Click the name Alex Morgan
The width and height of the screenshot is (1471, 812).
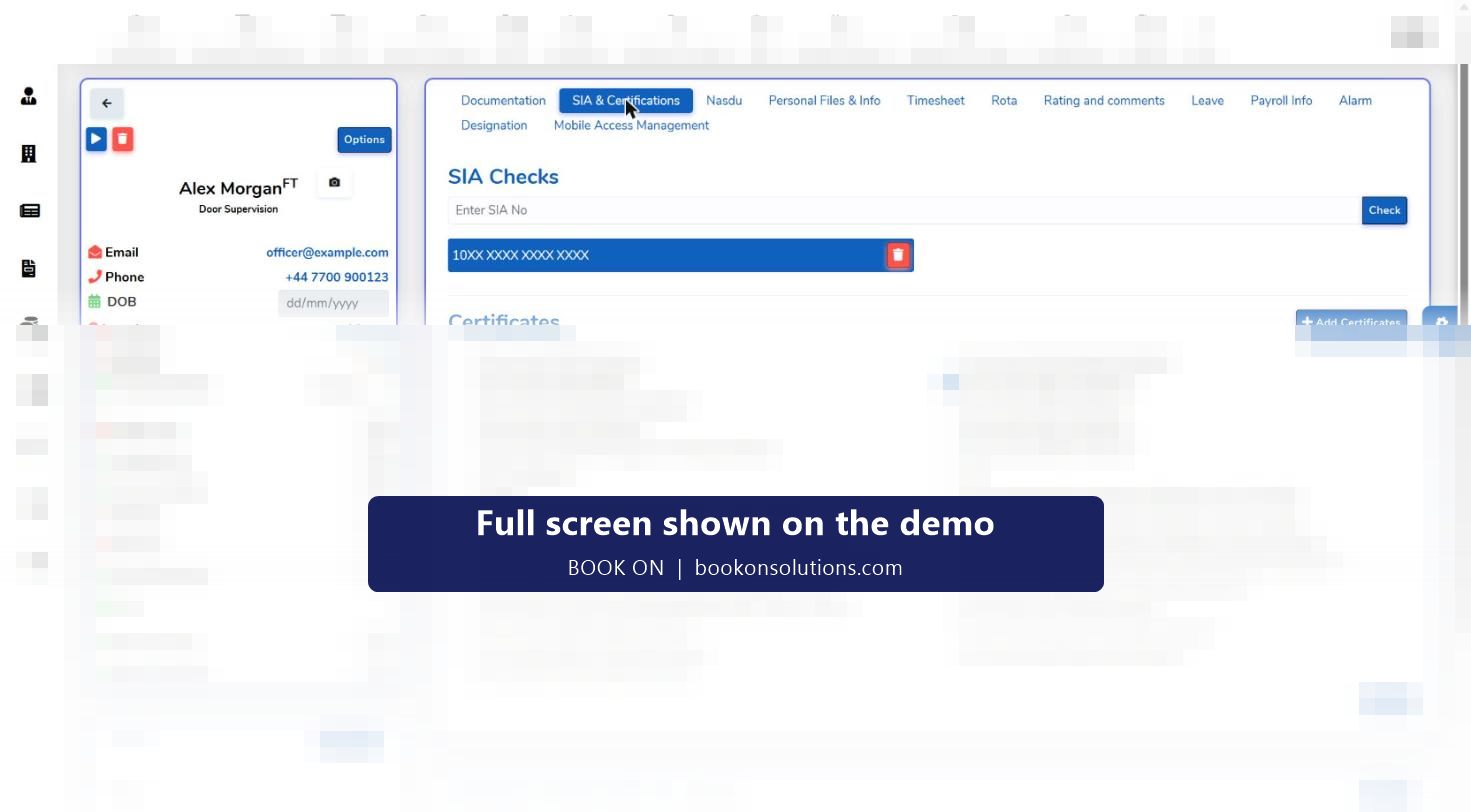pos(231,188)
